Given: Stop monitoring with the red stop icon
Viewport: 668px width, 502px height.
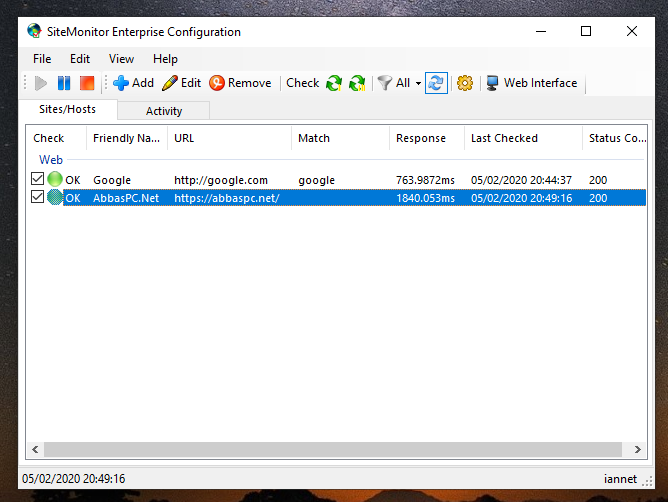Looking at the screenshot, I should point(87,83).
